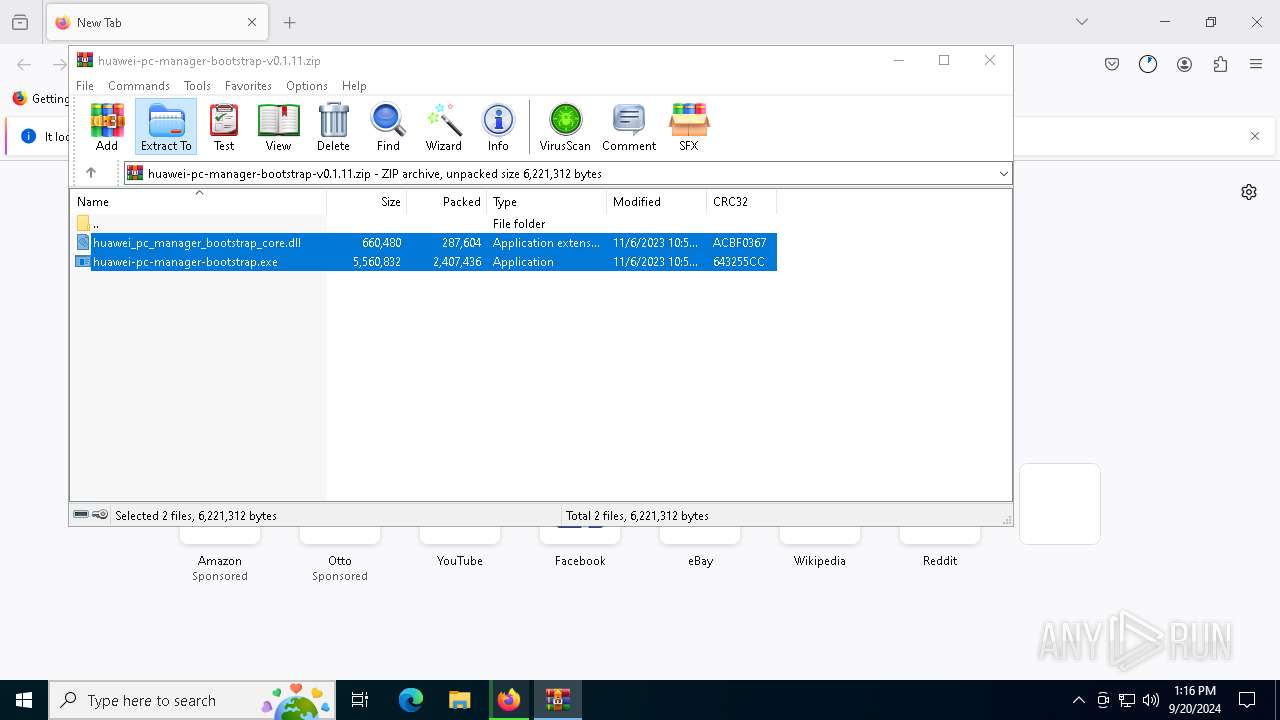The image size is (1280, 720).
Task: Open the View file icon
Action: click(278, 127)
